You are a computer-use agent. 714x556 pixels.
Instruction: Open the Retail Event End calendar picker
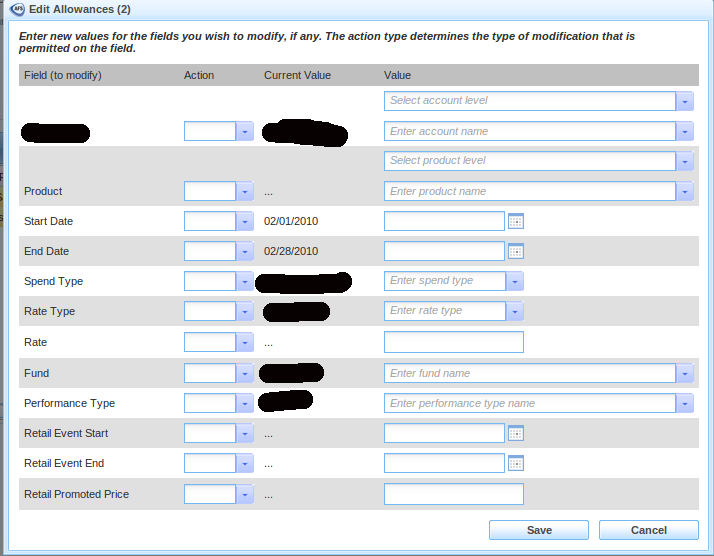516,463
